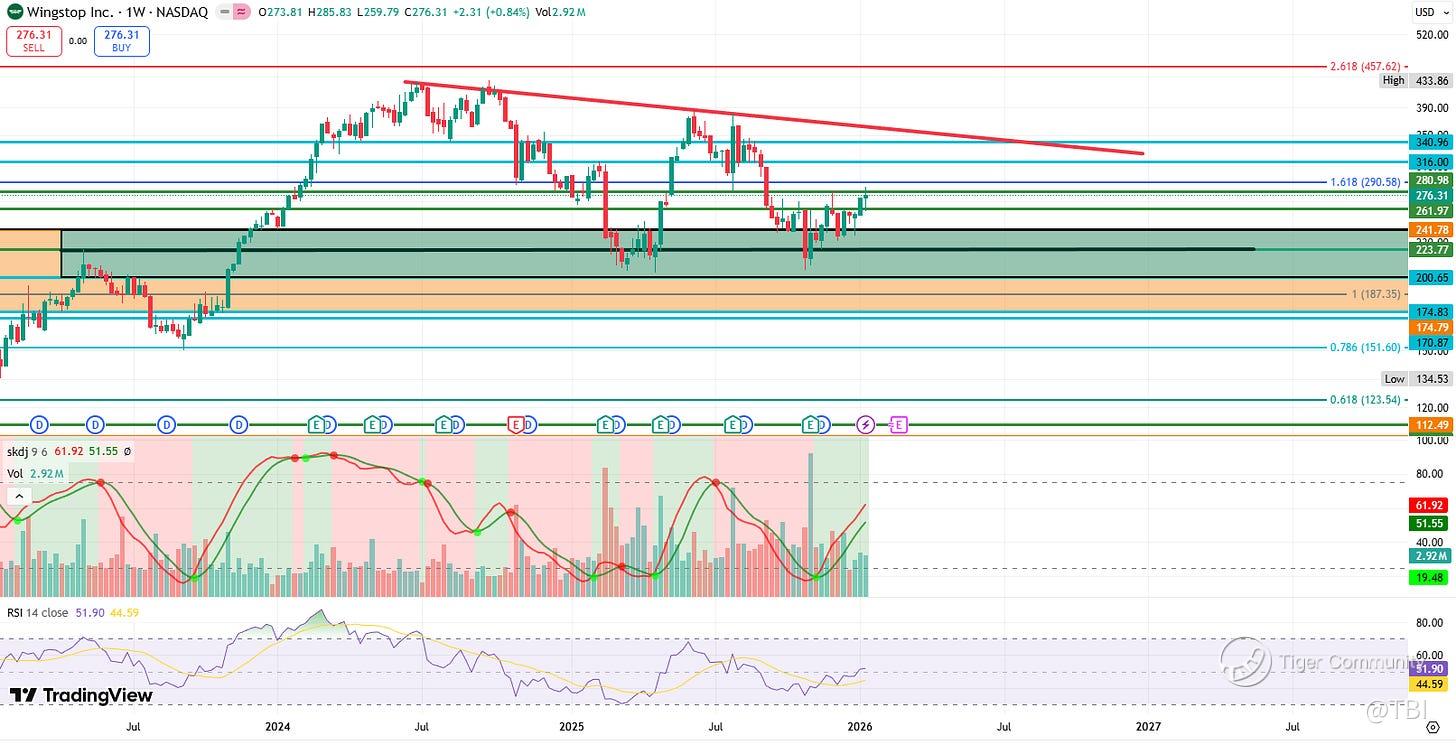Image resolution: width=1456 pixels, height=743 pixels.
Task: Click the 280.98 price axis label
Action: tap(1430, 180)
